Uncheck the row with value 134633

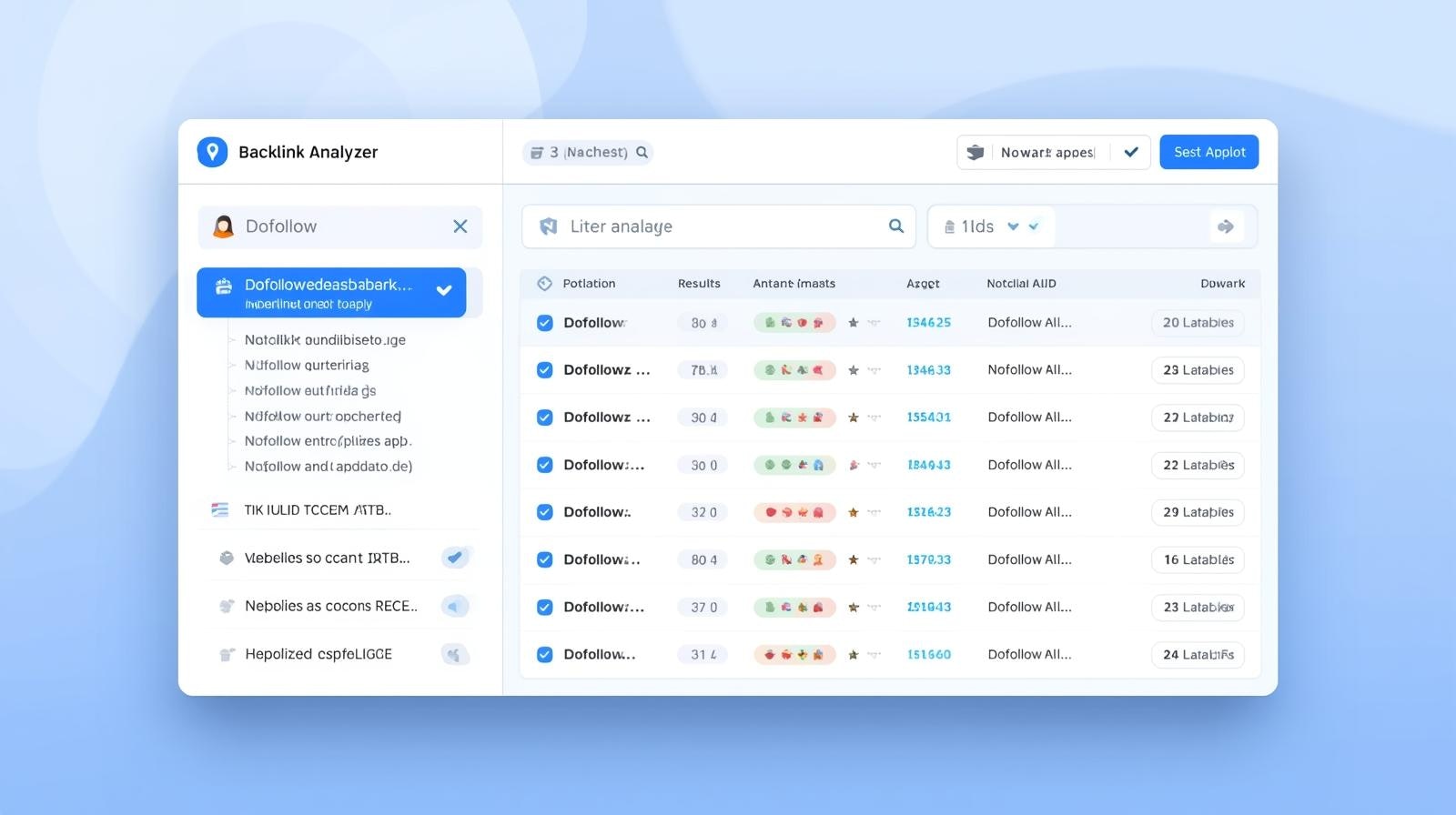click(x=544, y=370)
